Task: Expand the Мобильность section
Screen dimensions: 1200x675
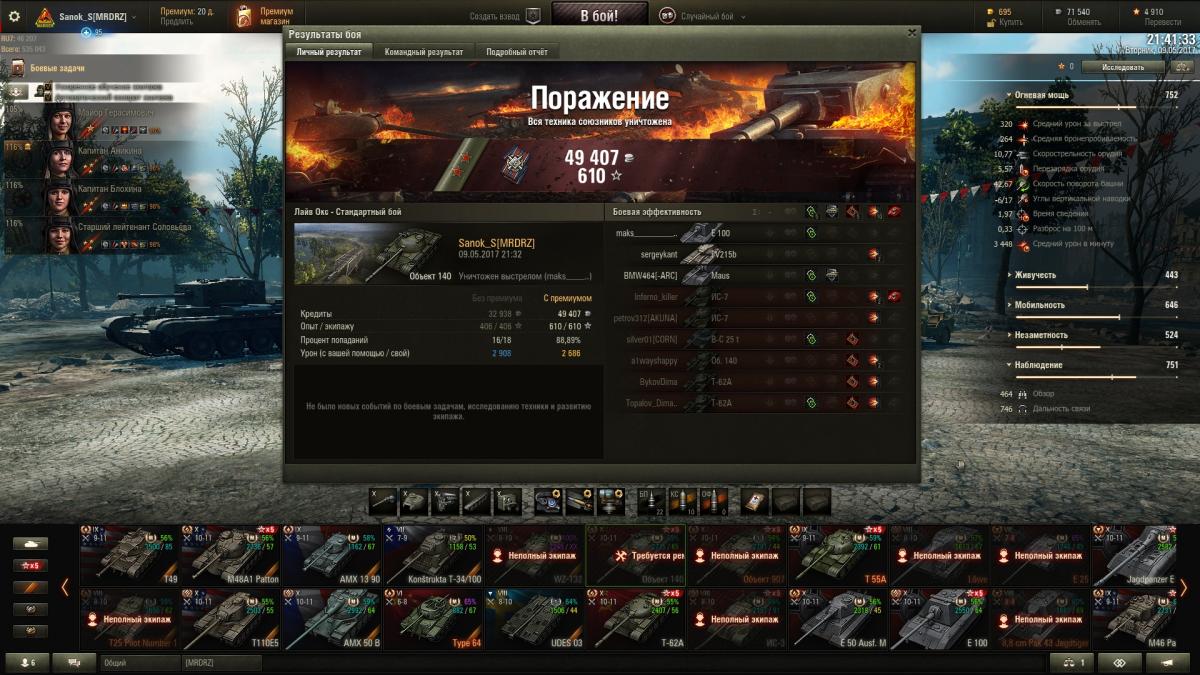Action: point(1010,305)
